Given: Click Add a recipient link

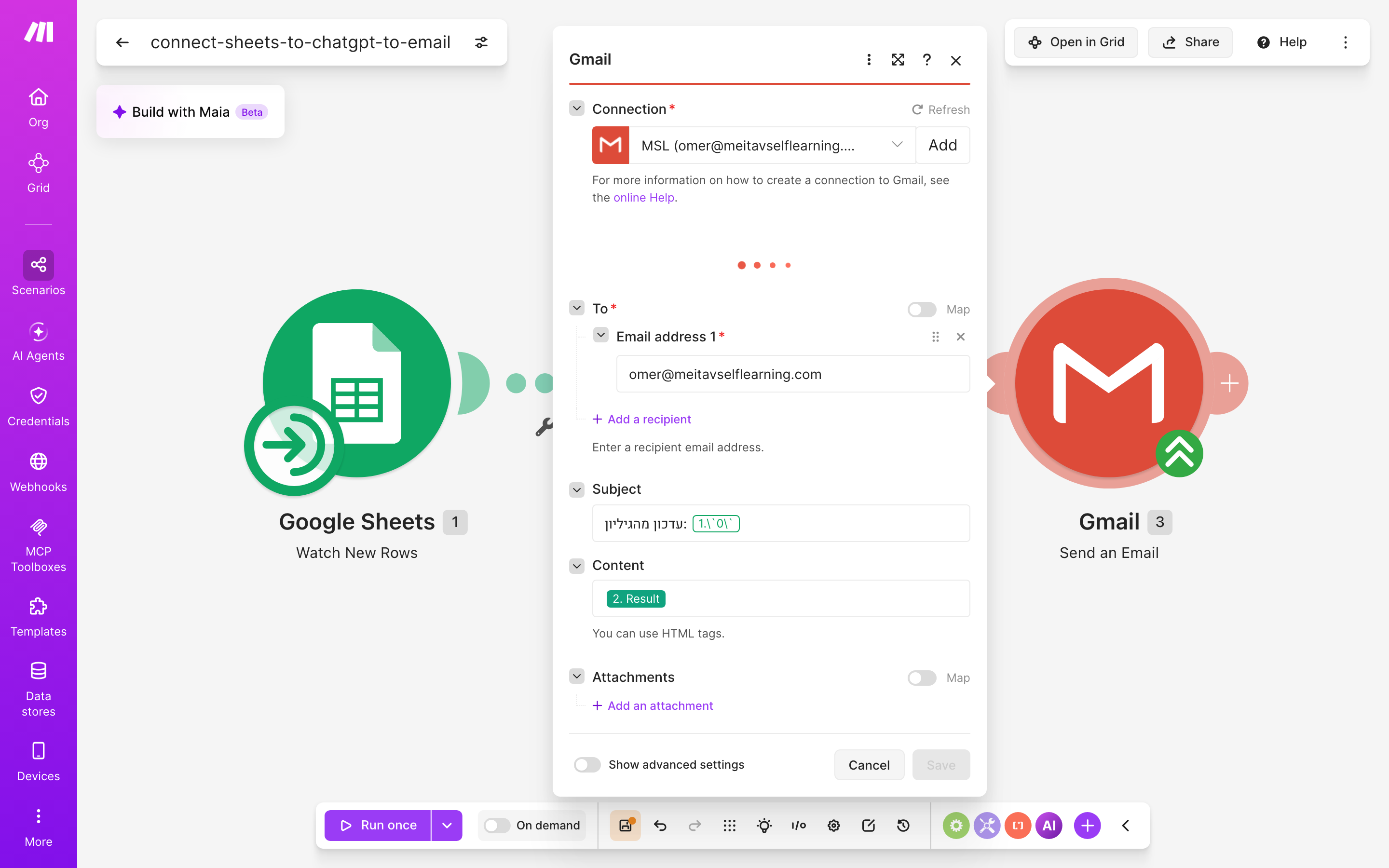Looking at the screenshot, I should (x=642, y=419).
